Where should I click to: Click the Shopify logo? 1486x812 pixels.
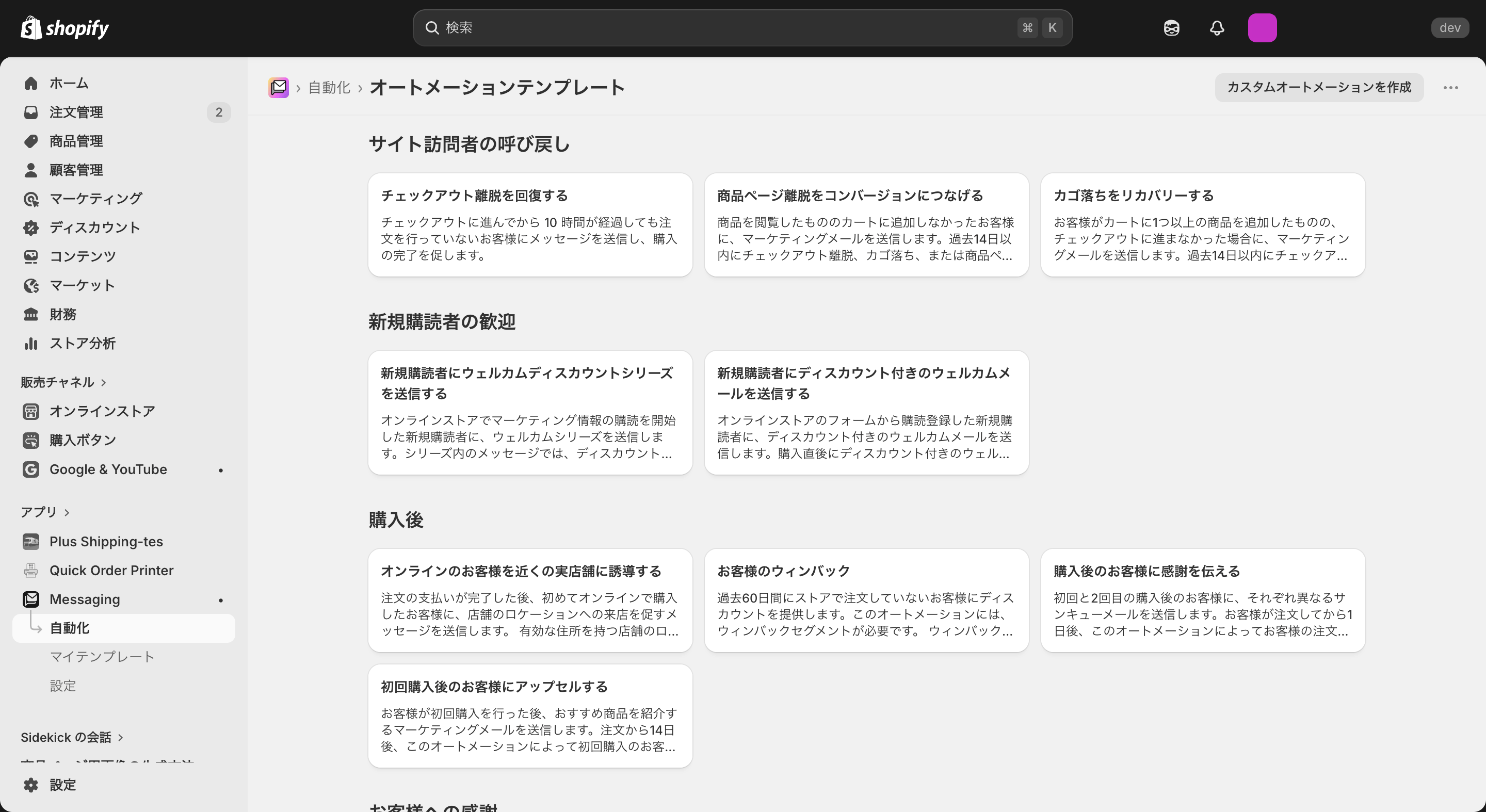click(x=64, y=27)
